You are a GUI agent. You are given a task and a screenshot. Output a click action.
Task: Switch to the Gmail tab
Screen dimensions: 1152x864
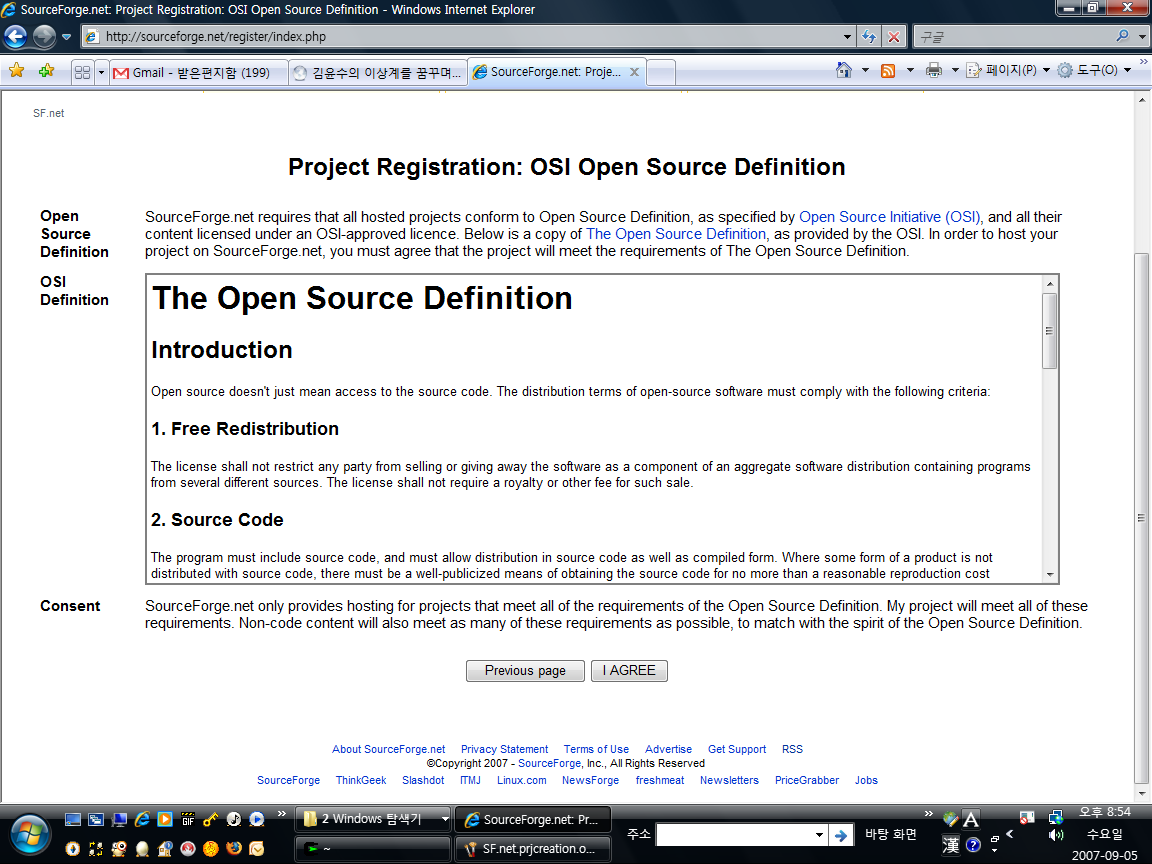198,72
